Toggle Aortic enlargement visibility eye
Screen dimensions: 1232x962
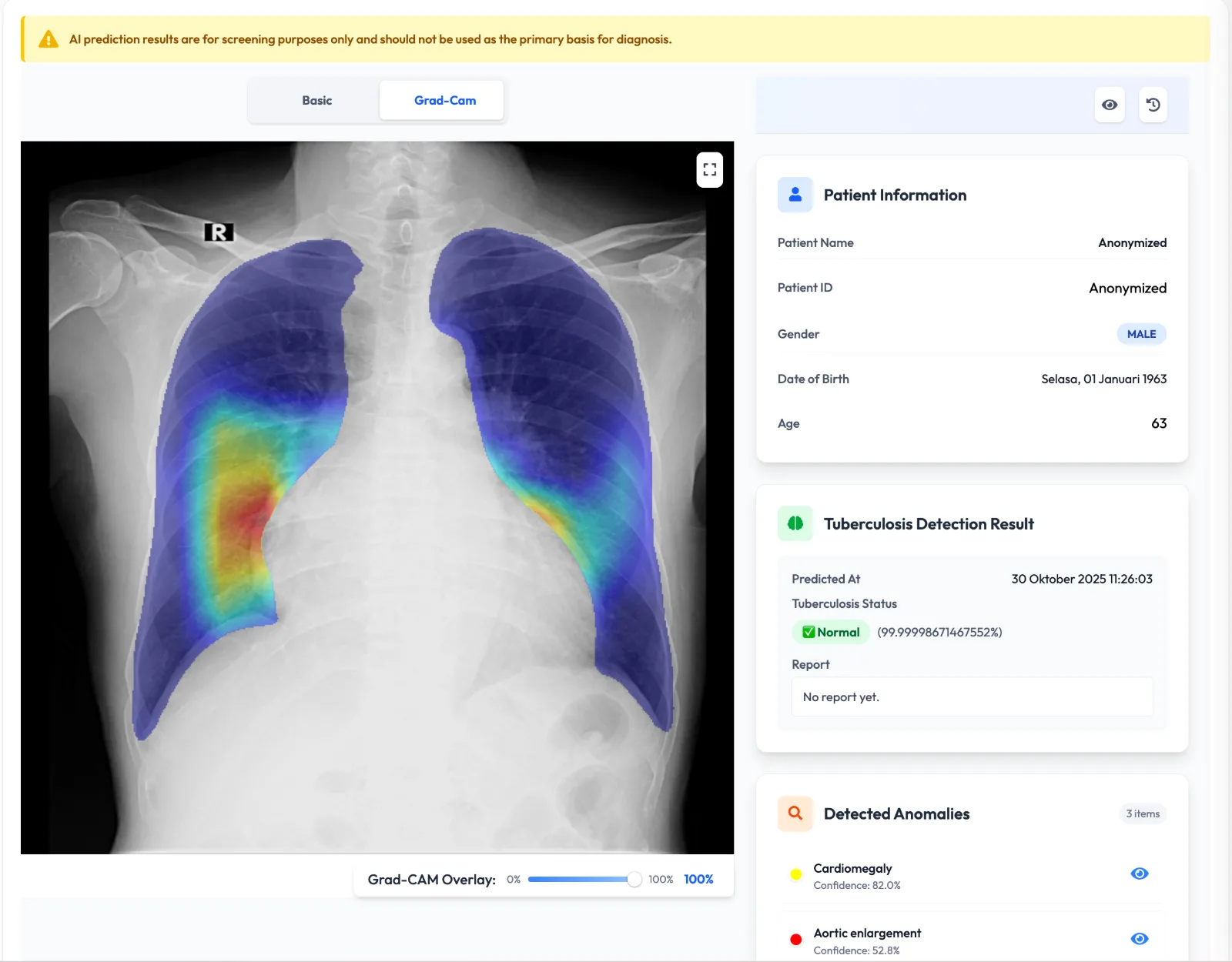[1140, 939]
